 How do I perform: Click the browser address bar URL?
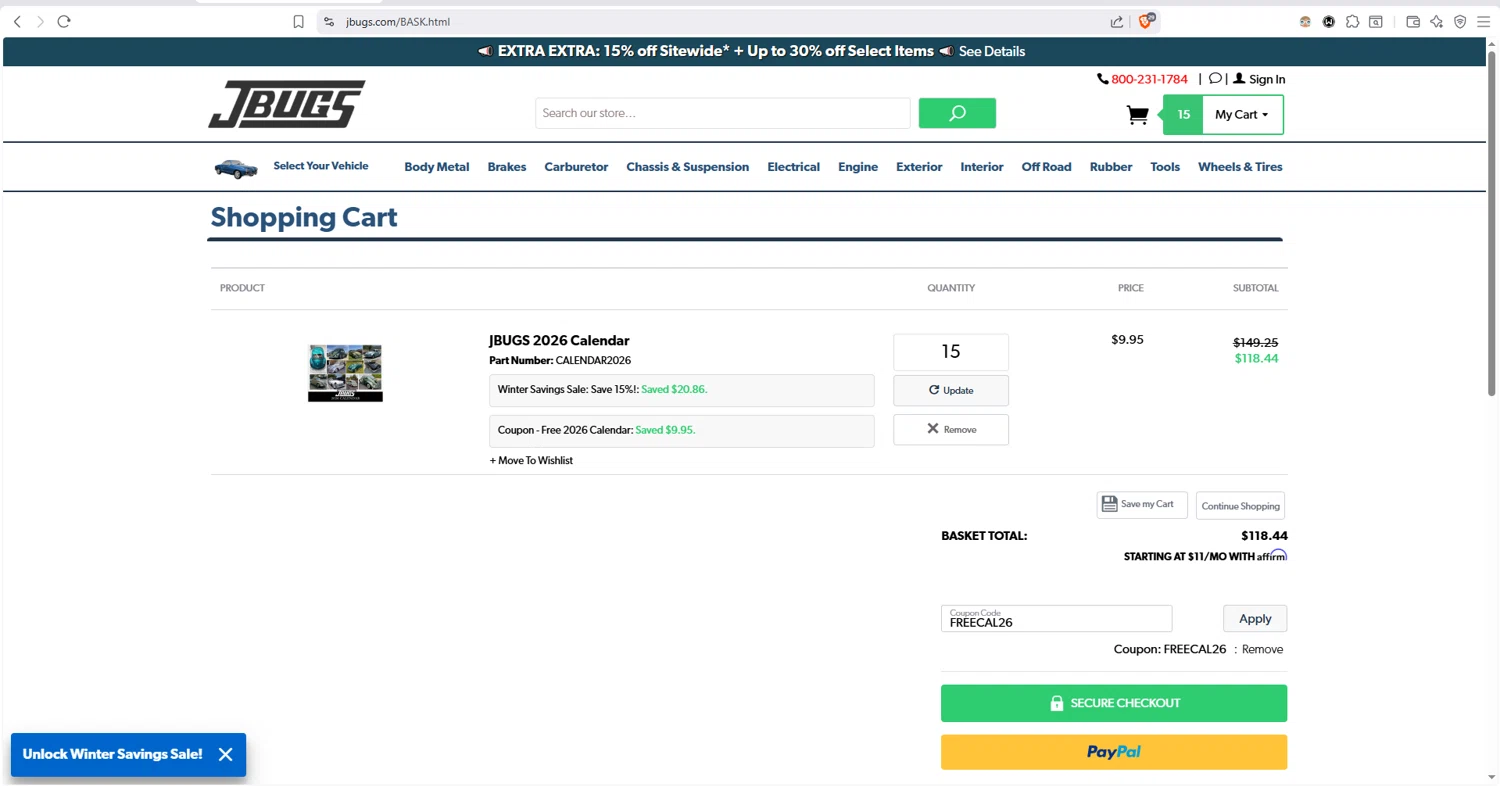[398, 21]
